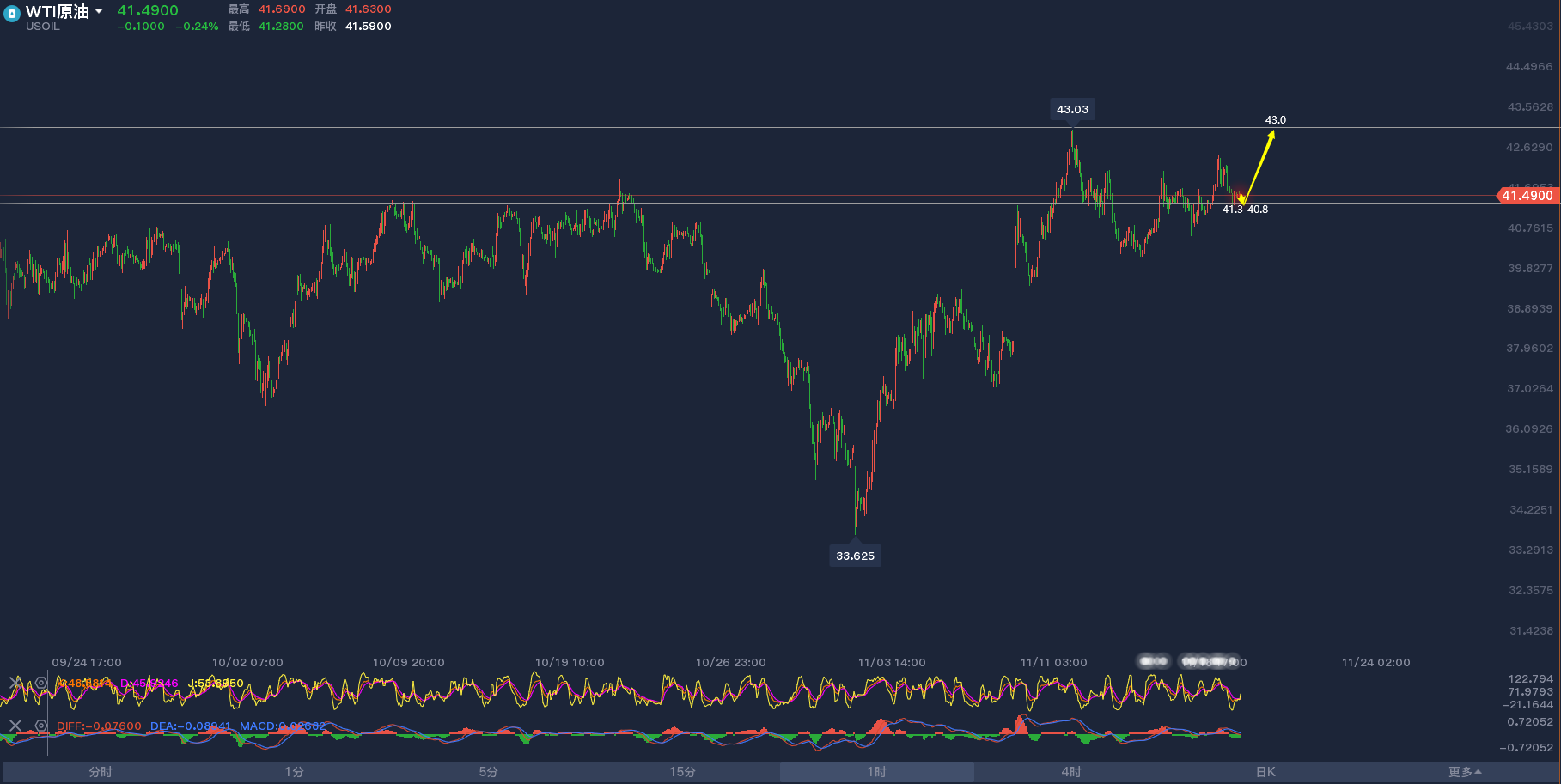This screenshot has height=784, width=1561.
Task: Click the WTI原油 instrument name
Action: click(x=58, y=11)
